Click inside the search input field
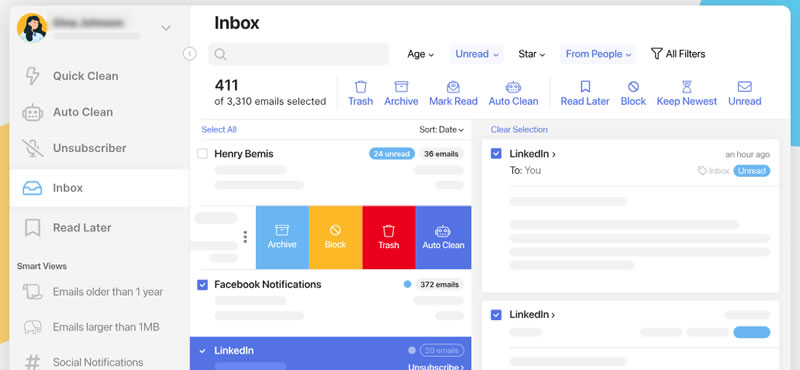Screen dimensions: 800x370 (x=298, y=54)
